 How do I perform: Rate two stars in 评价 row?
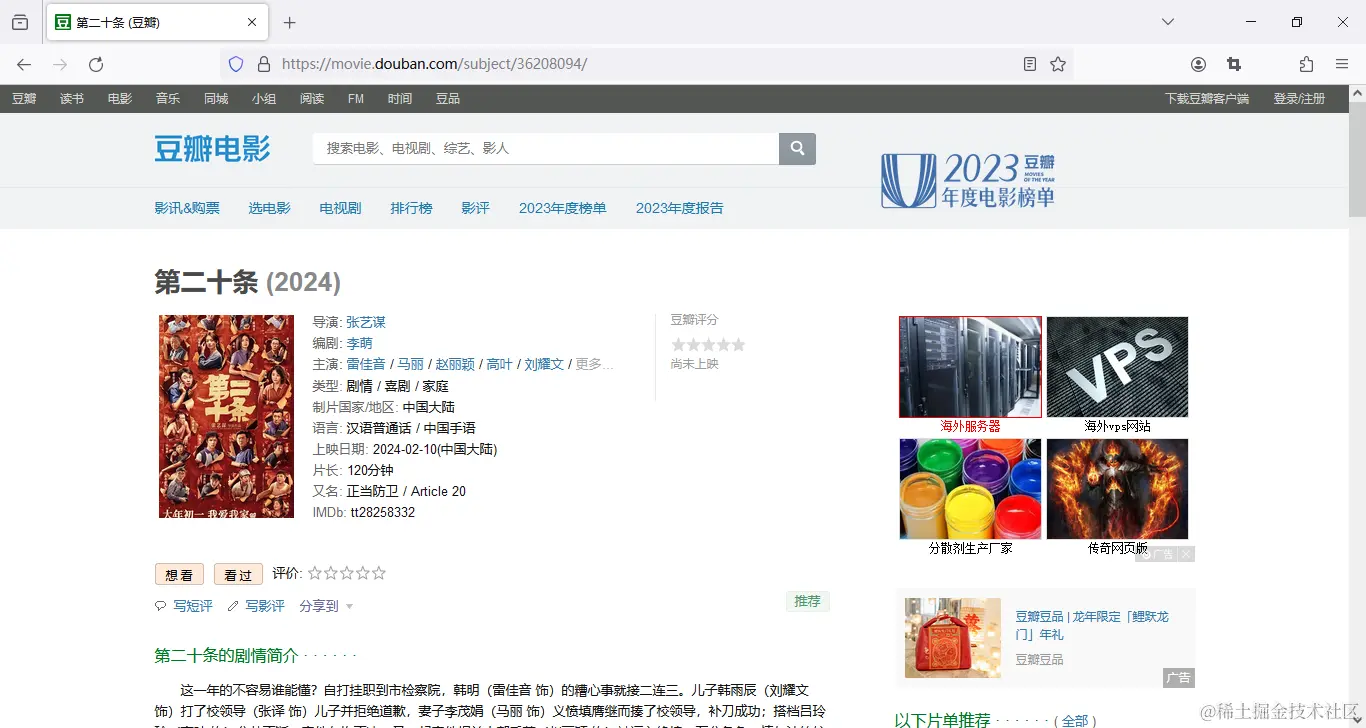331,573
